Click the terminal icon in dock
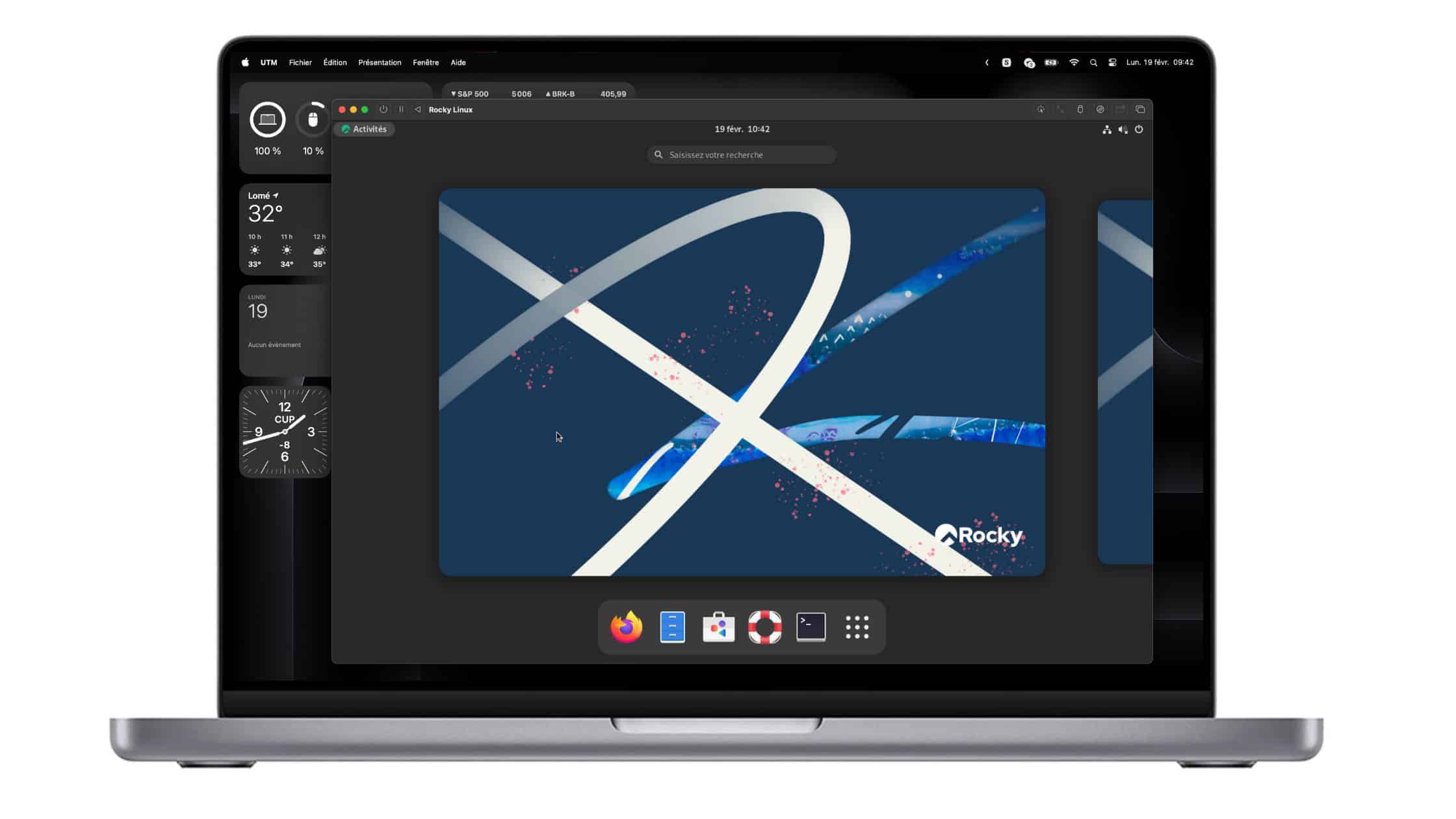Screen dimensions: 1456x819 (x=811, y=626)
